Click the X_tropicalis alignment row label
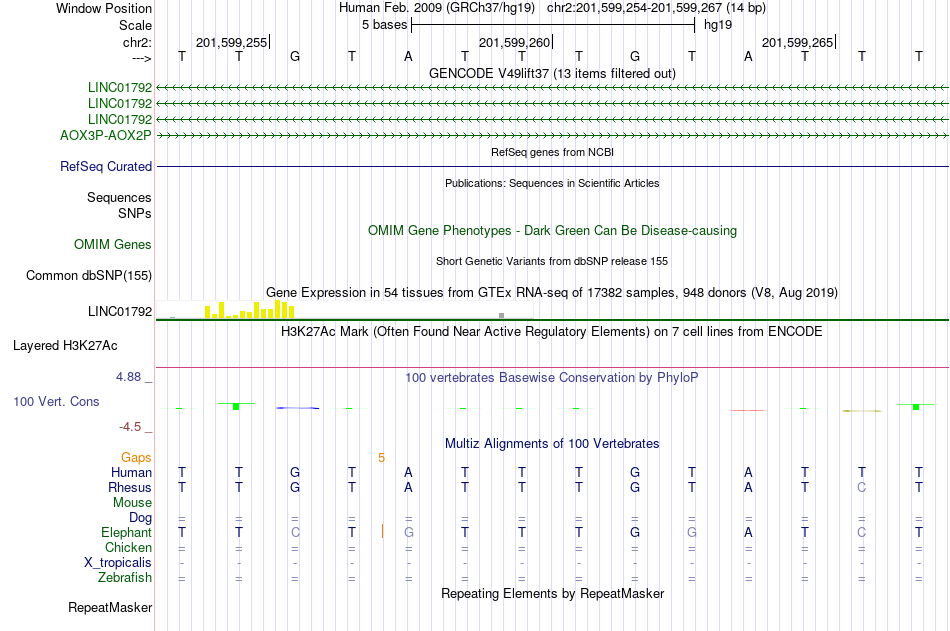The height and width of the screenshot is (631, 950). [x=118, y=563]
